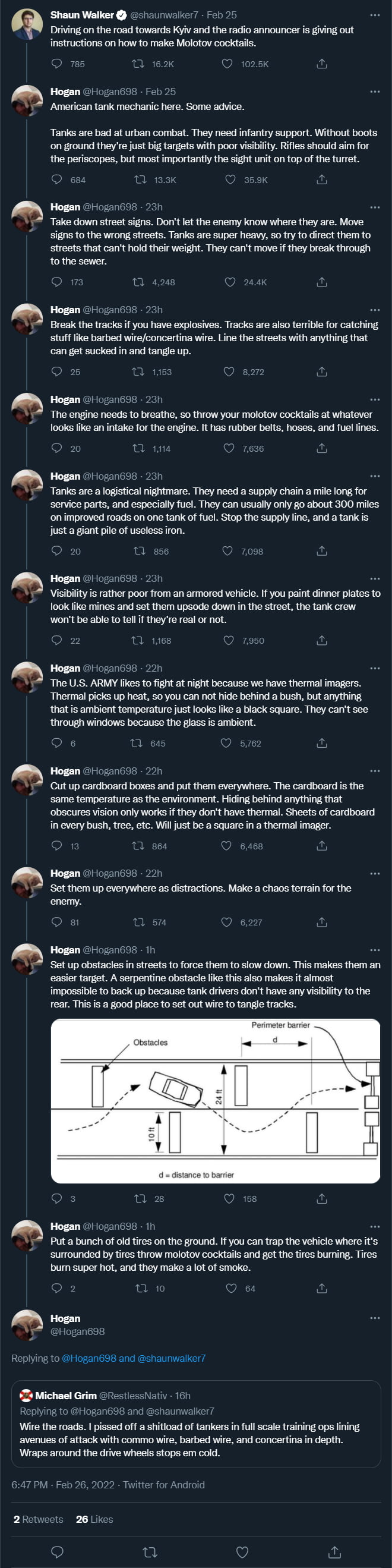Open more options on Shaun Walker's tweet
Image resolution: width=392 pixels, height=1568 pixels.
(x=374, y=15)
